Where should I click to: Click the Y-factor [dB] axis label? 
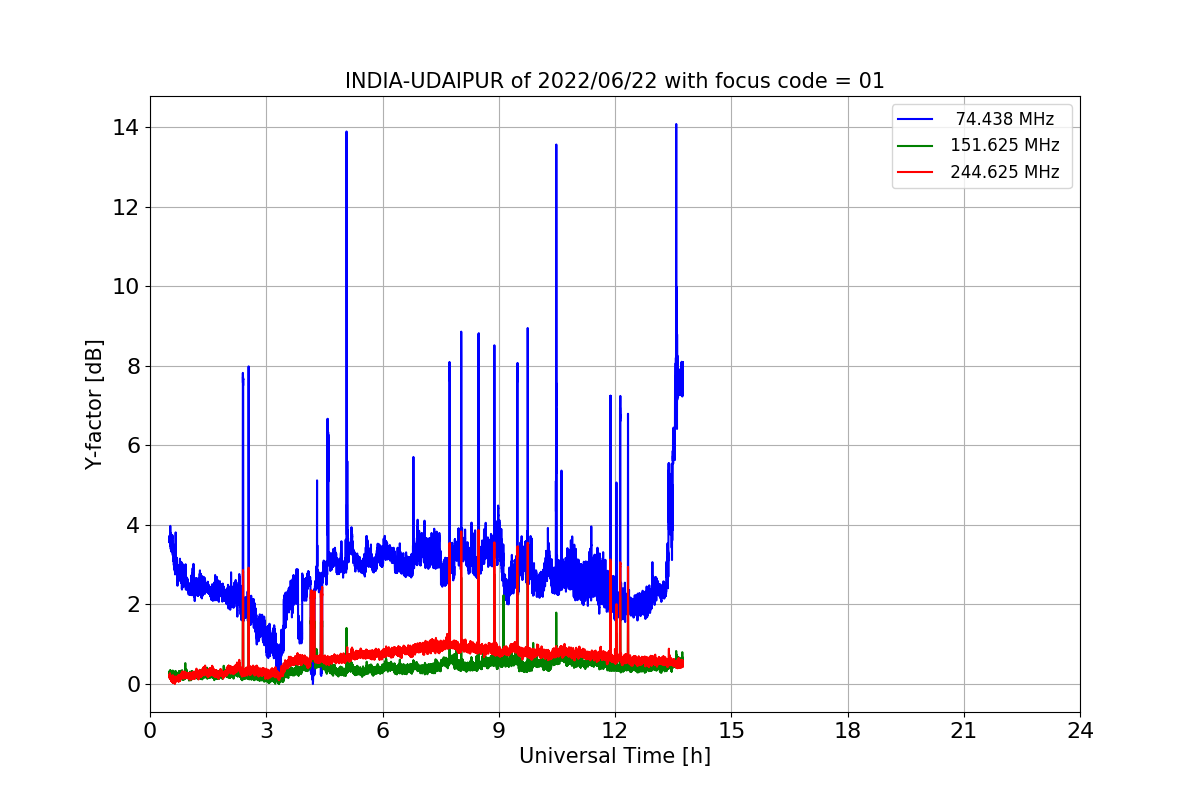95,404
